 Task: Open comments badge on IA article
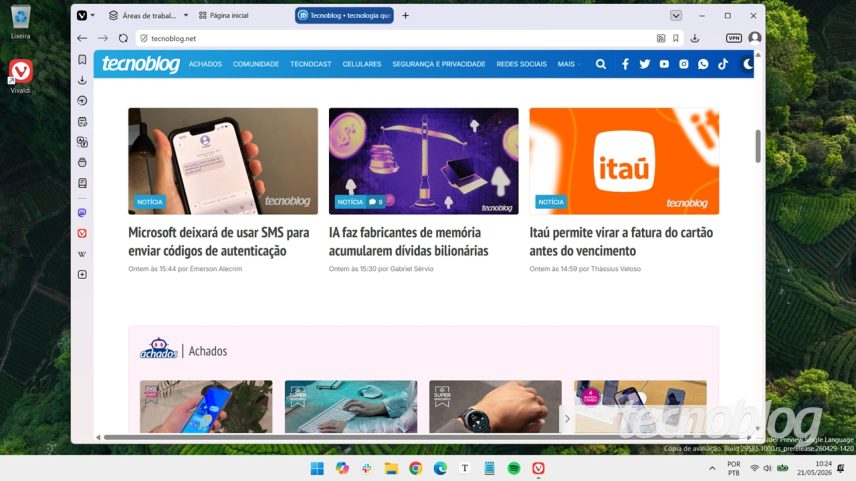tap(376, 202)
